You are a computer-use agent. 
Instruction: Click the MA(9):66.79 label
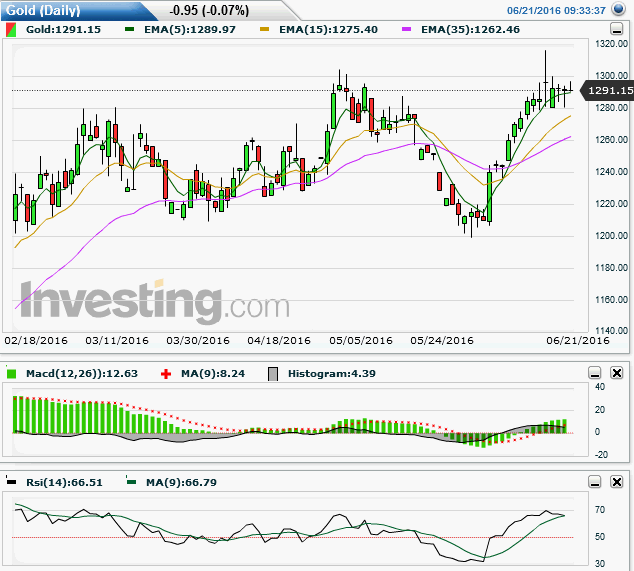point(181,482)
